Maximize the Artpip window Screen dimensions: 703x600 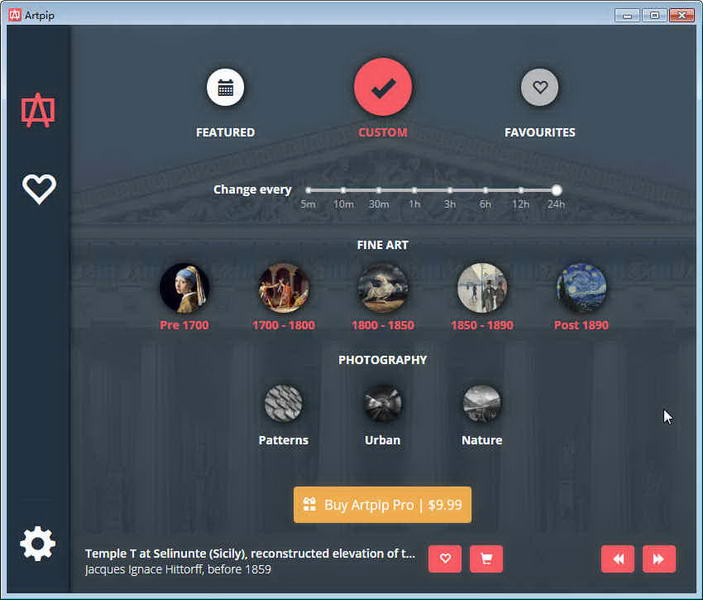655,15
